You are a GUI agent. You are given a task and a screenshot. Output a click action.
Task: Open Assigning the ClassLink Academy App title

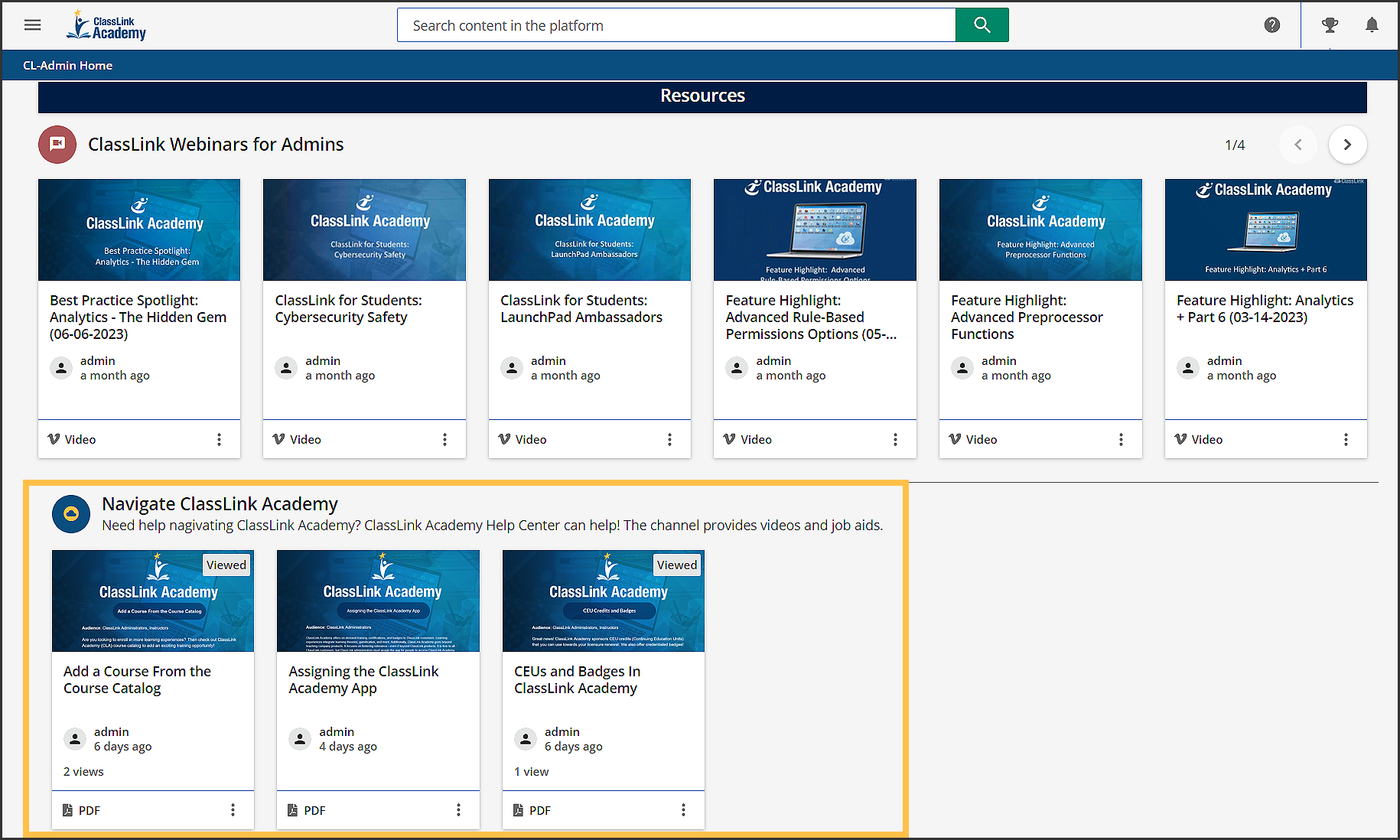363,679
